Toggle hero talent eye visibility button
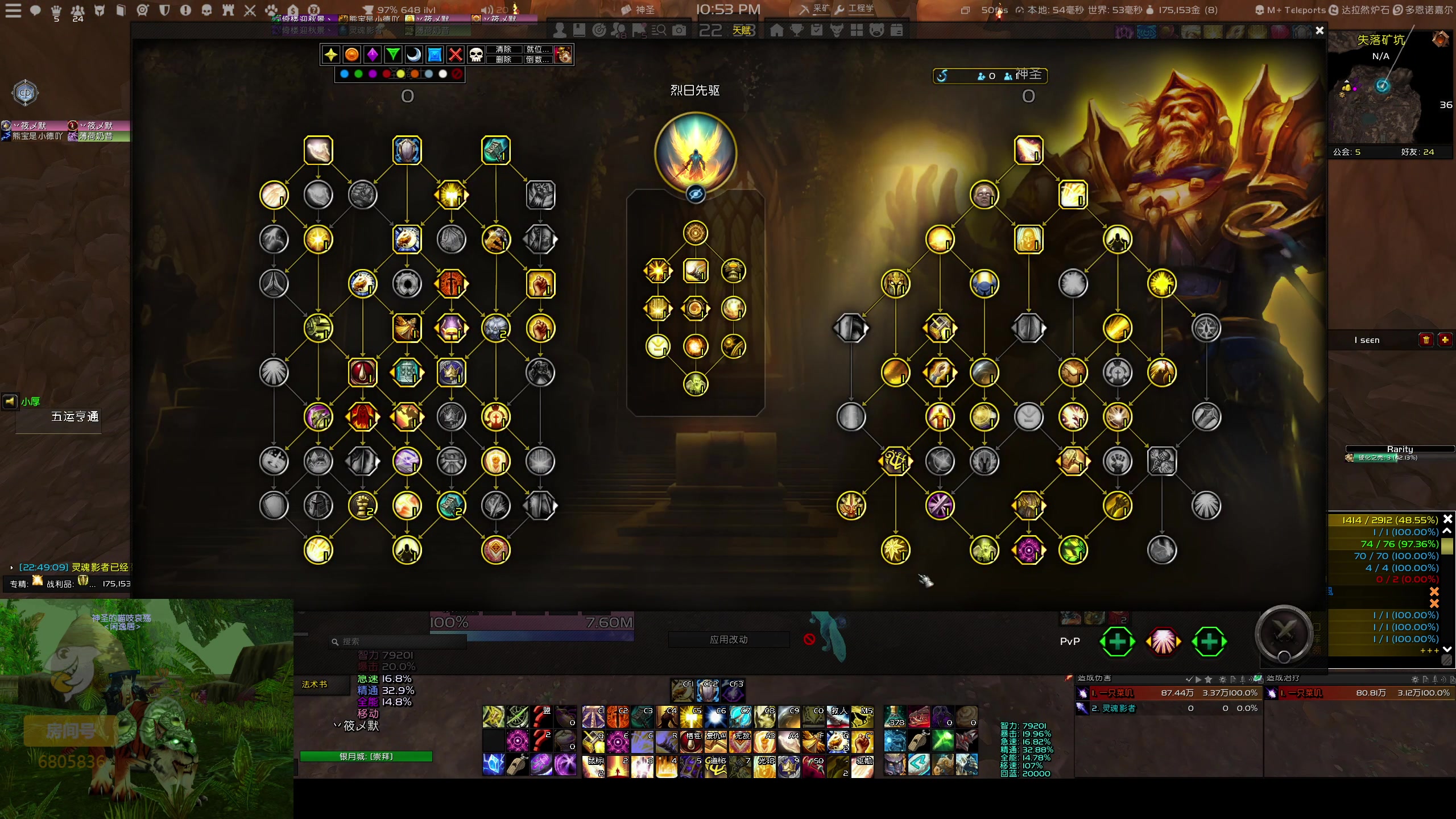This screenshot has height=819, width=1456. coord(695,195)
